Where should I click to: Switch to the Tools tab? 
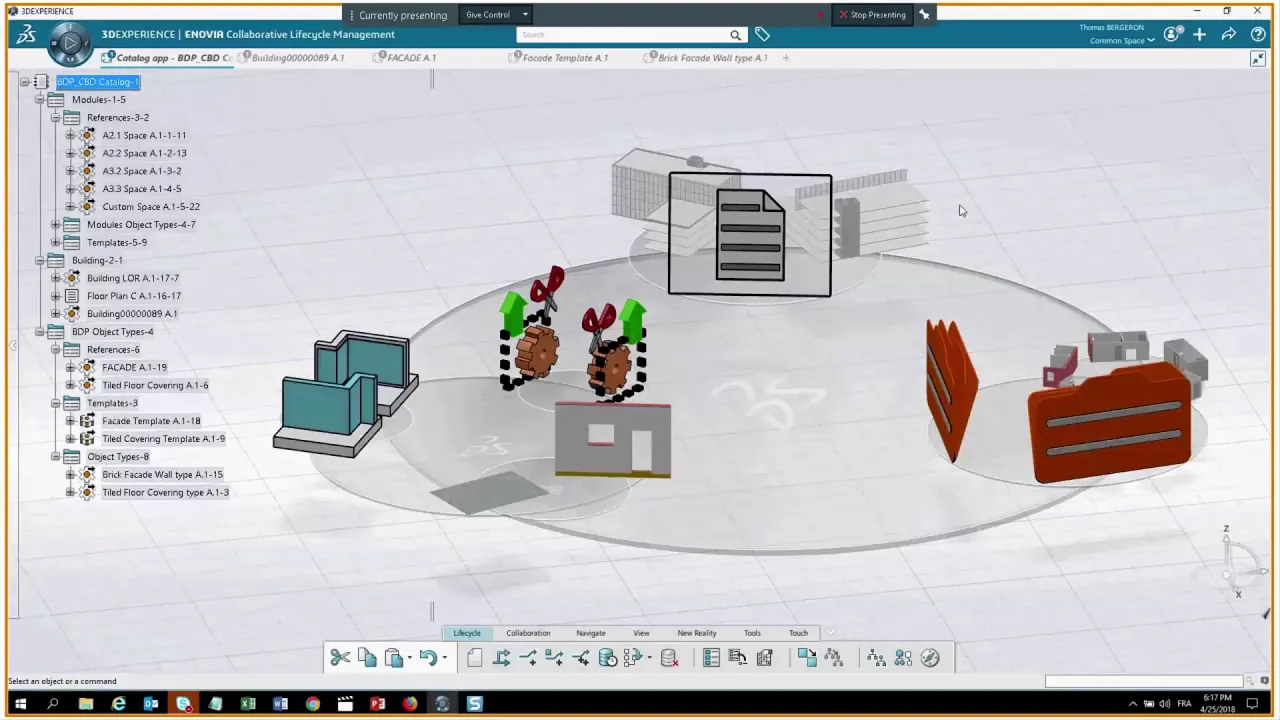pyautogui.click(x=752, y=633)
